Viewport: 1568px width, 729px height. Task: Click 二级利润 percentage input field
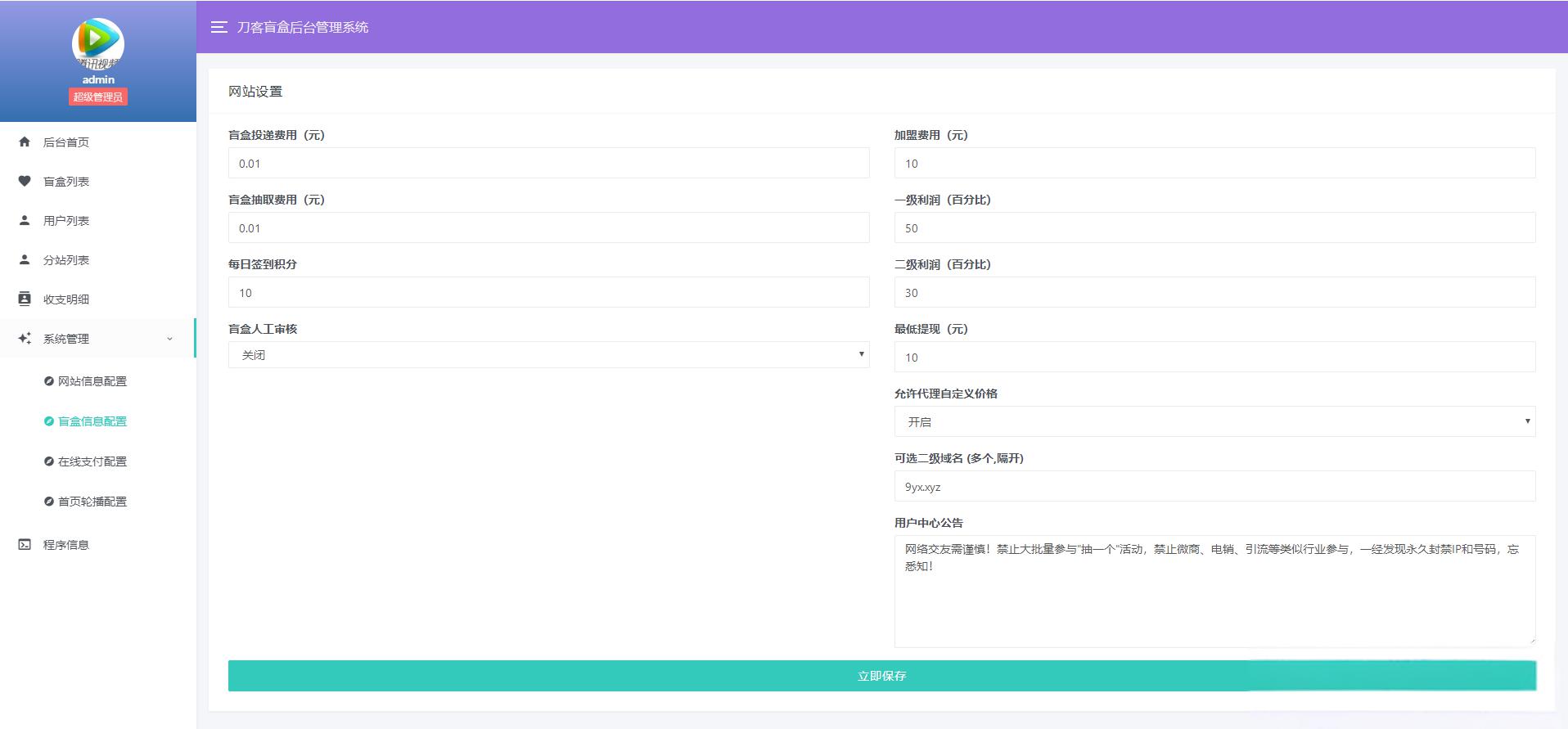(1214, 292)
